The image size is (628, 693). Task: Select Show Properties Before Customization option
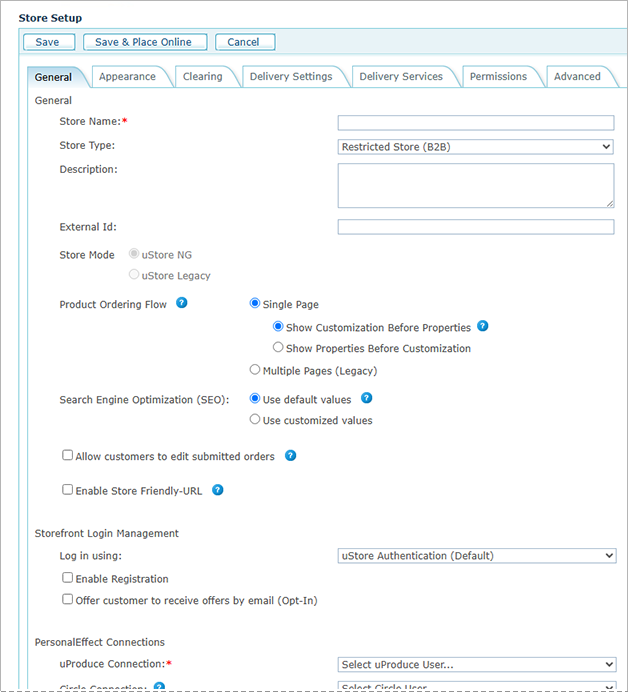278,348
